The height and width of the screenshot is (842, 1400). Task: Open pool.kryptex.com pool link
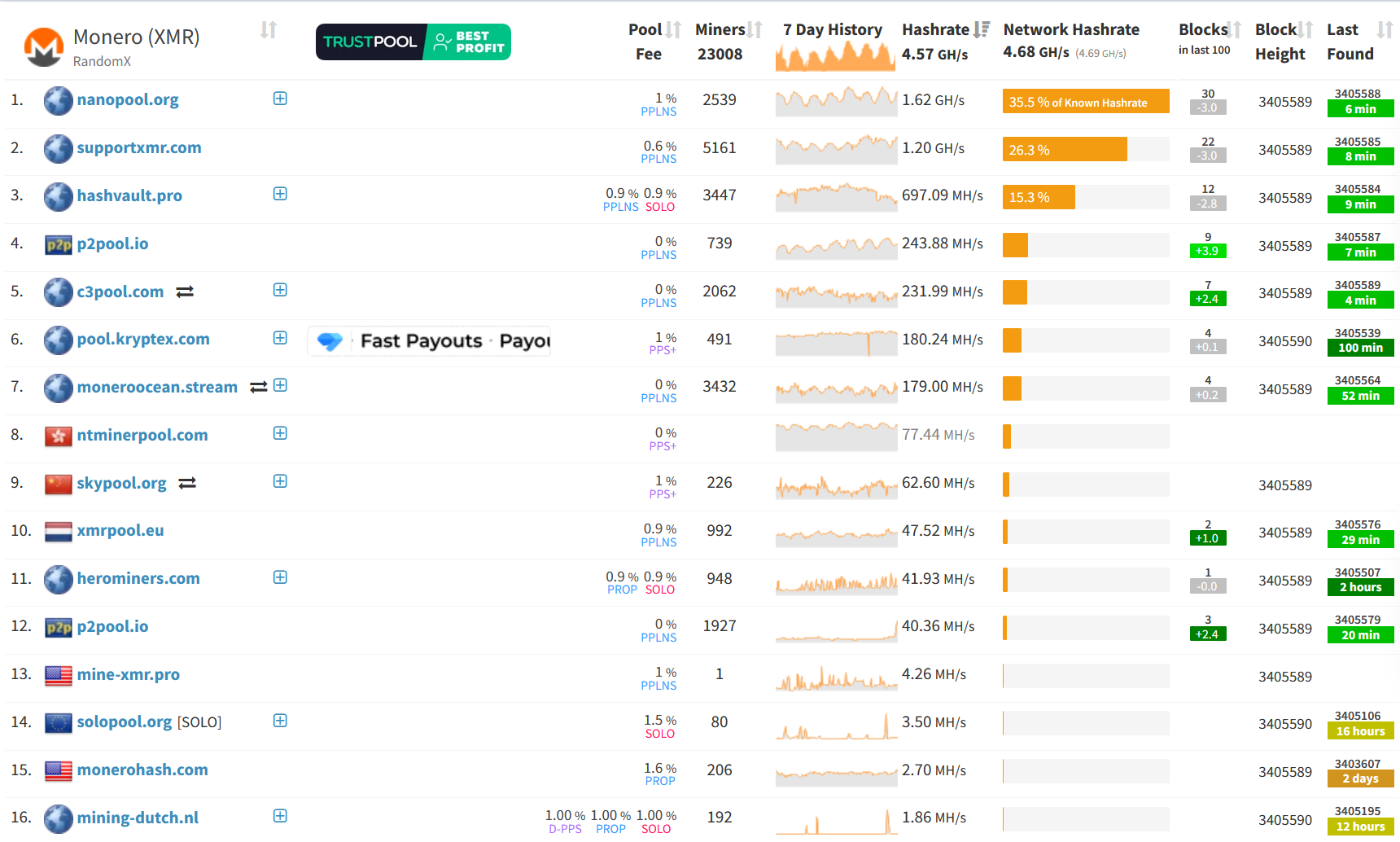143,340
